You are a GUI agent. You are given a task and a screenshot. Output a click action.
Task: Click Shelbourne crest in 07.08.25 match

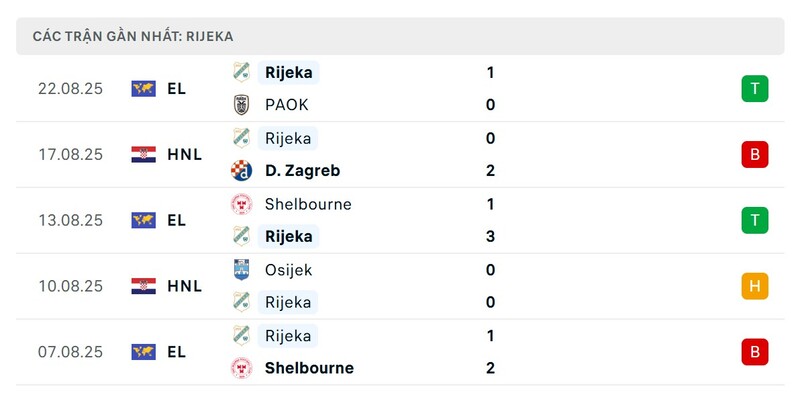(x=241, y=368)
